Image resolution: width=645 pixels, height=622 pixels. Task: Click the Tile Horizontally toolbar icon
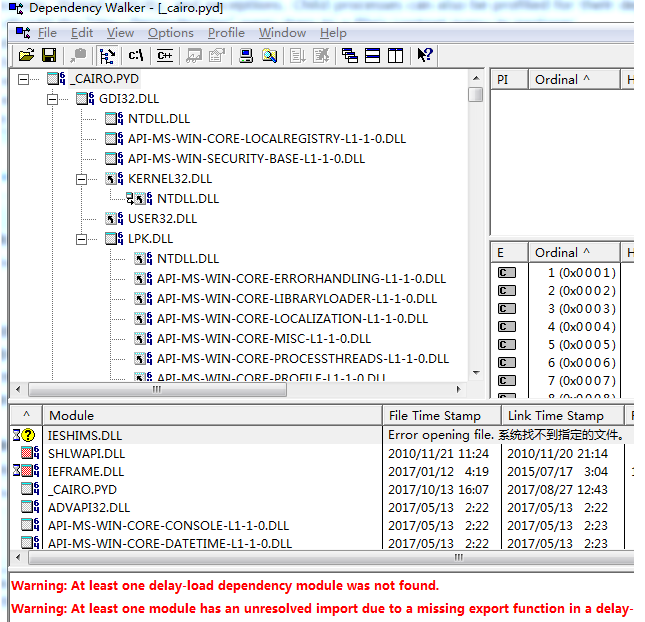click(372, 56)
